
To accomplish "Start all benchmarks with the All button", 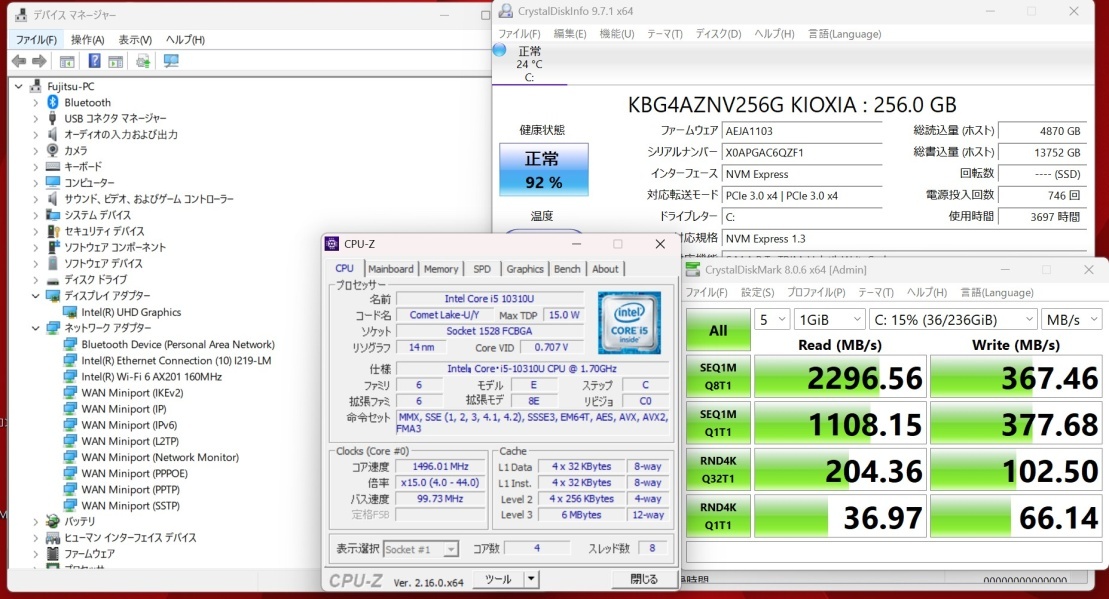I will coord(718,330).
